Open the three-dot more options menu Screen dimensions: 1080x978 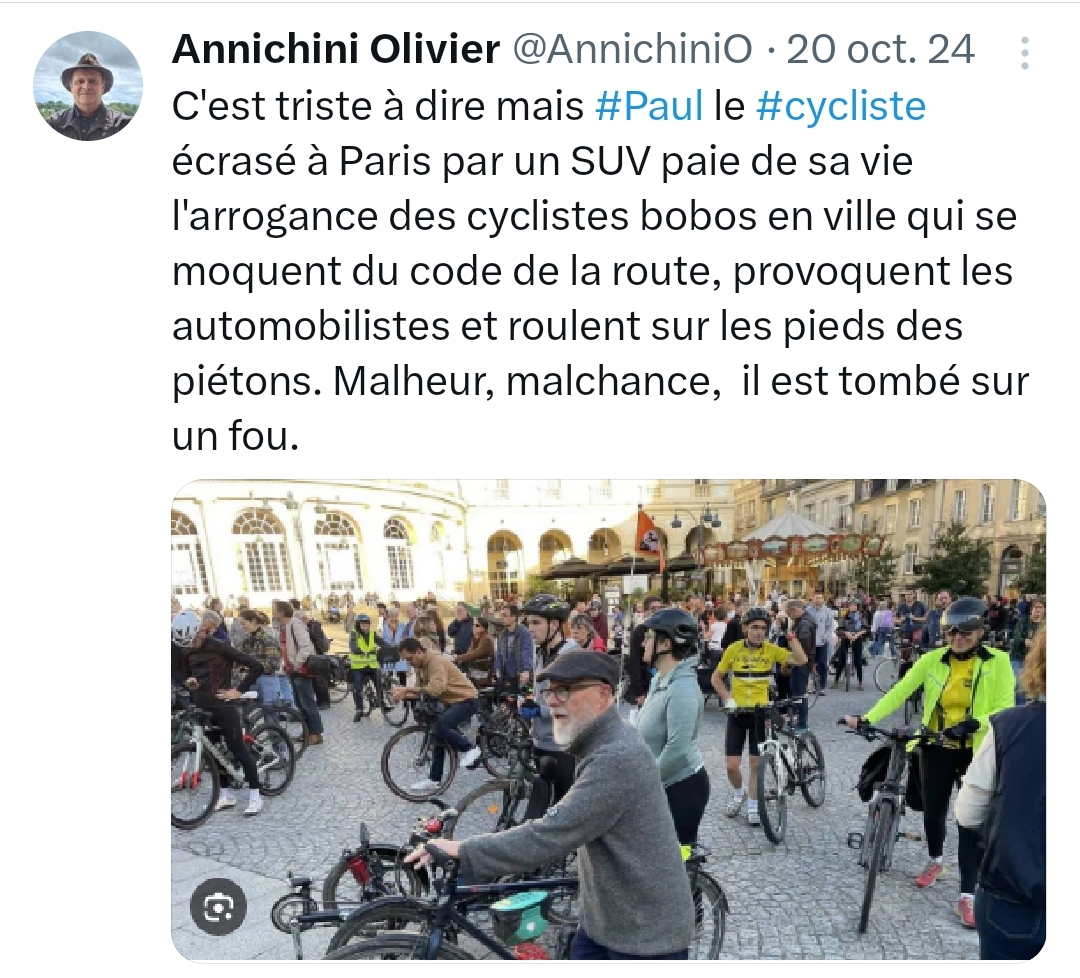[x=1025, y=52]
